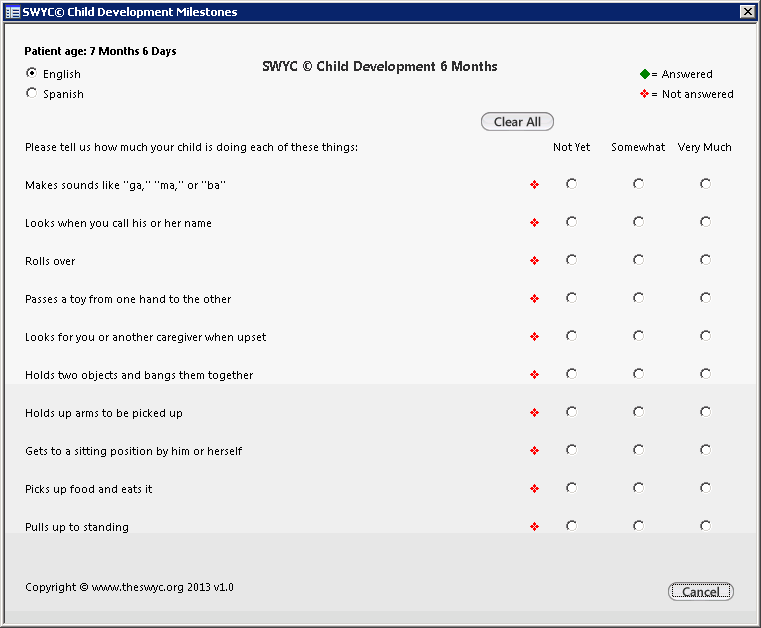Answer Somewhat for 'Holds two objects and bangs them'

point(638,374)
